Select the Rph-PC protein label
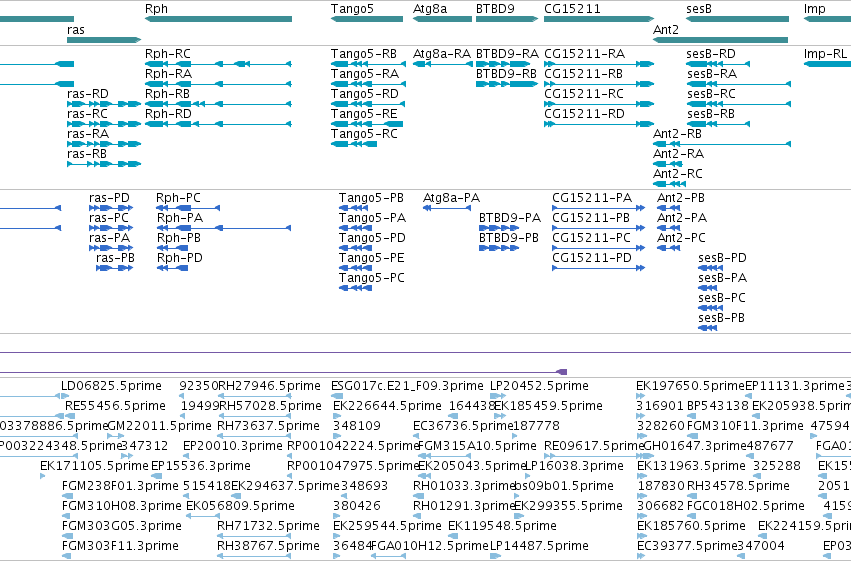851x561 pixels. pyautogui.click(x=178, y=198)
